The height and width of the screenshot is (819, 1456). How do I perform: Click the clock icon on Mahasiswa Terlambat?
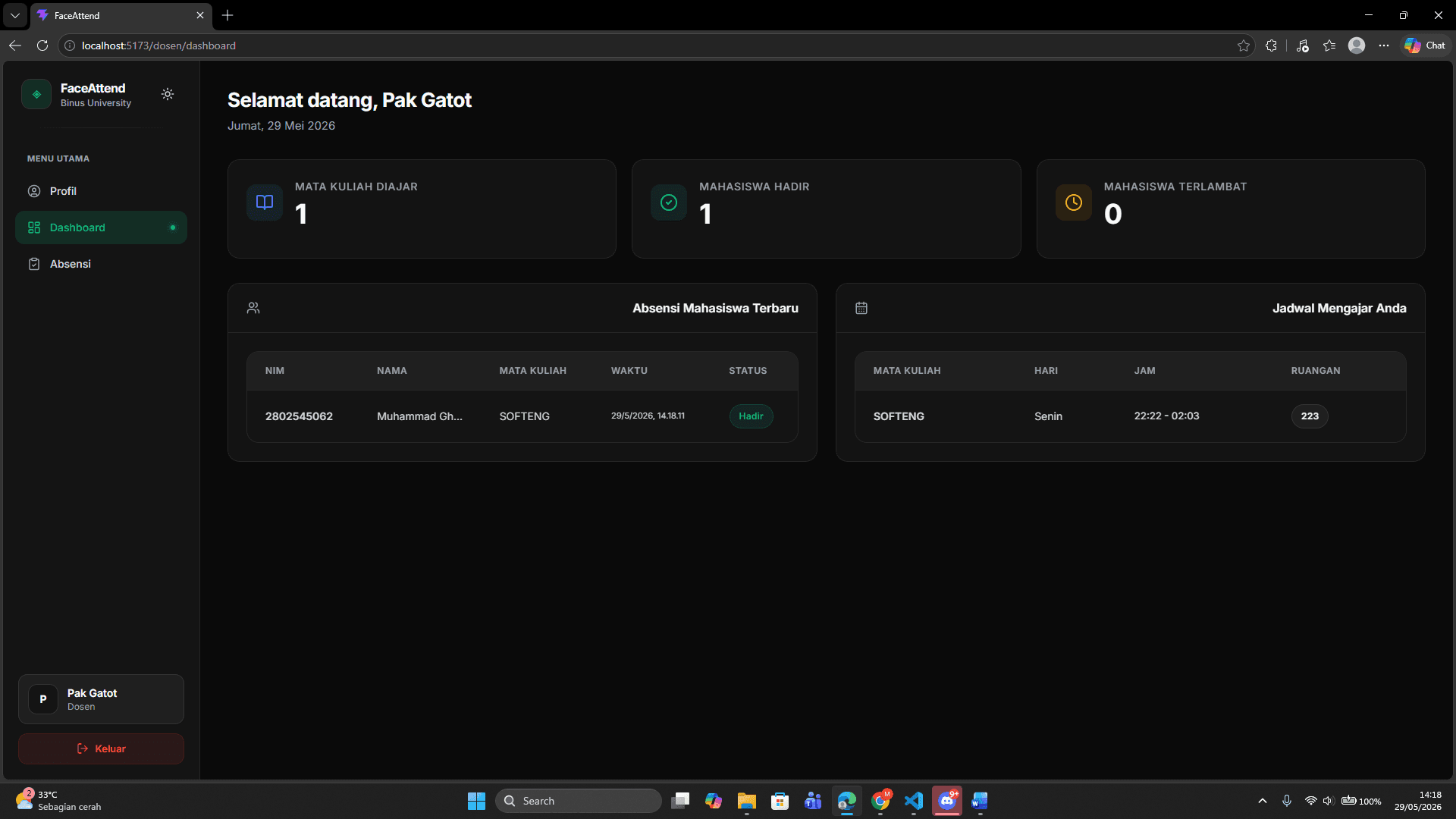(1074, 202)
